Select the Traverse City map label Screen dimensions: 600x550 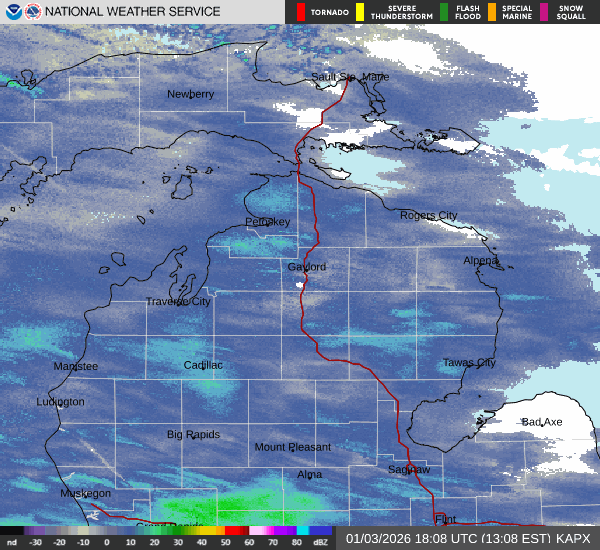pyautogui.click(x=178, y=301)
